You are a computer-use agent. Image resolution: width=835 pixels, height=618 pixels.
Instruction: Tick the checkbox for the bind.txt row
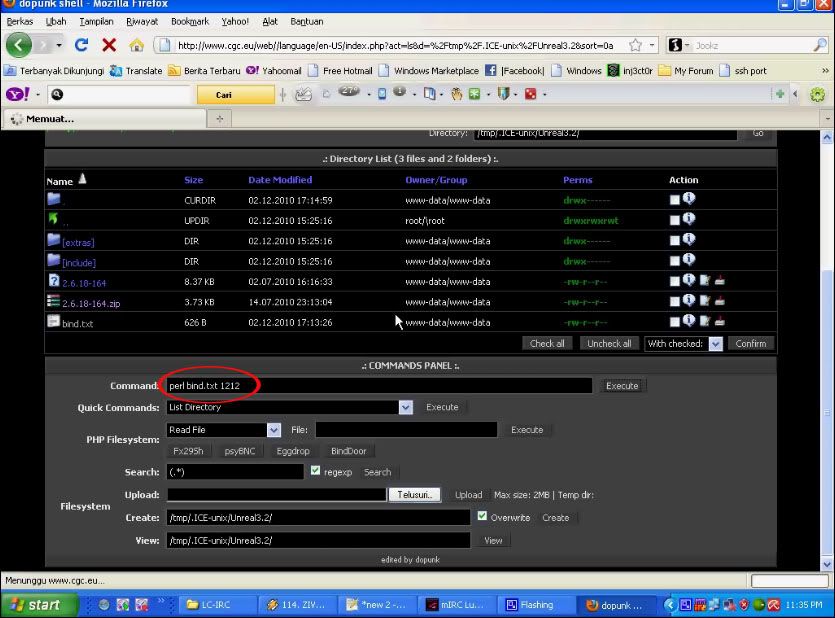pyautogui.click(x=675, y=321)
